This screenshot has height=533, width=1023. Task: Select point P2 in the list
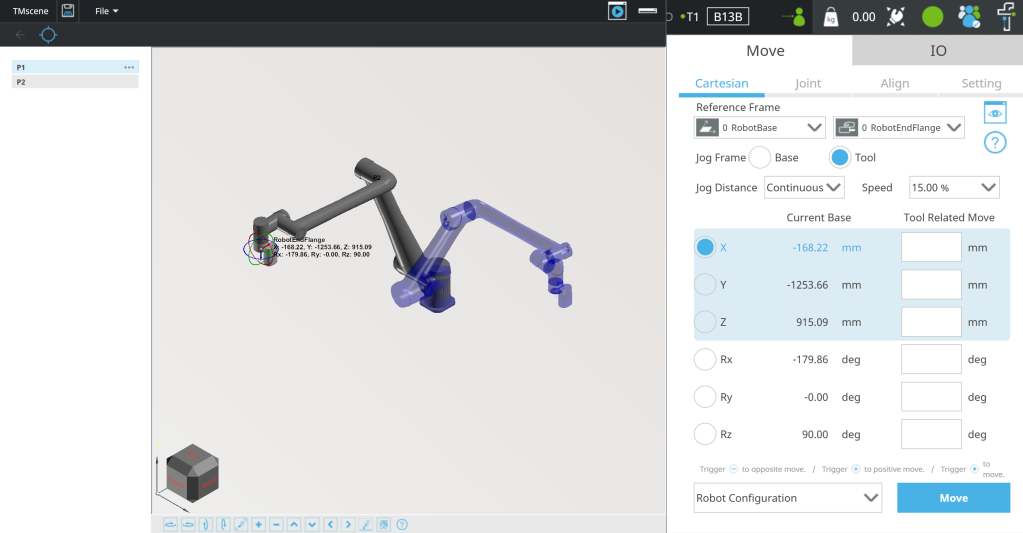(x=75, y=82)
